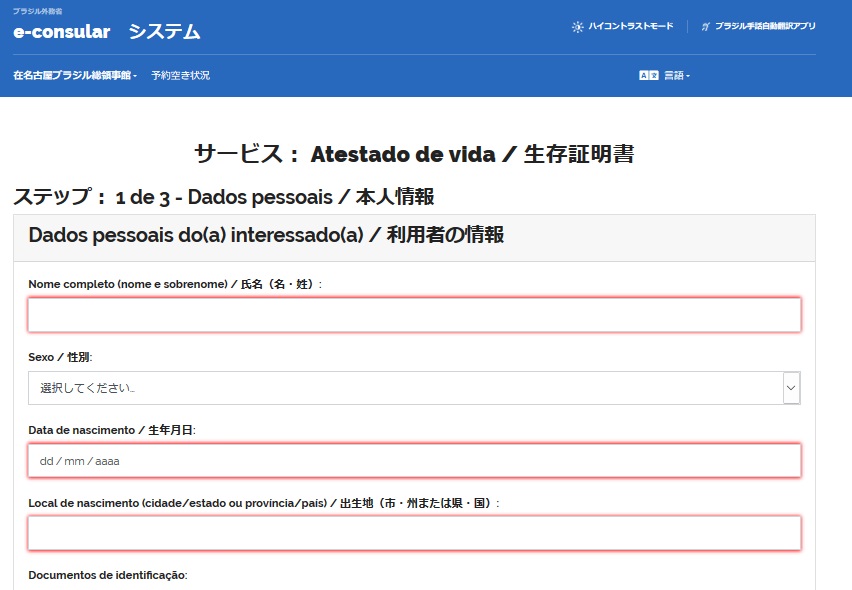Open the 言語 language dropdown
The height and width of the screenshot is (590, 852).
pyautogui.click(x=676, y=76)
